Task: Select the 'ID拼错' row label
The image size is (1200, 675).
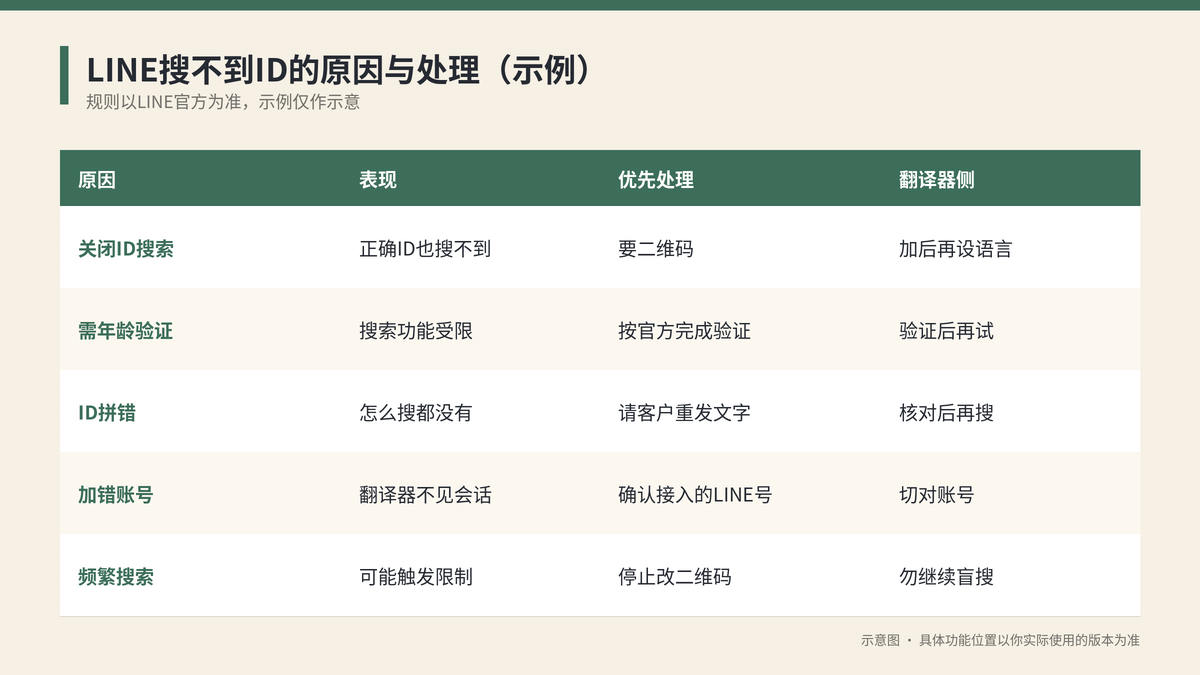Action: 107,413
